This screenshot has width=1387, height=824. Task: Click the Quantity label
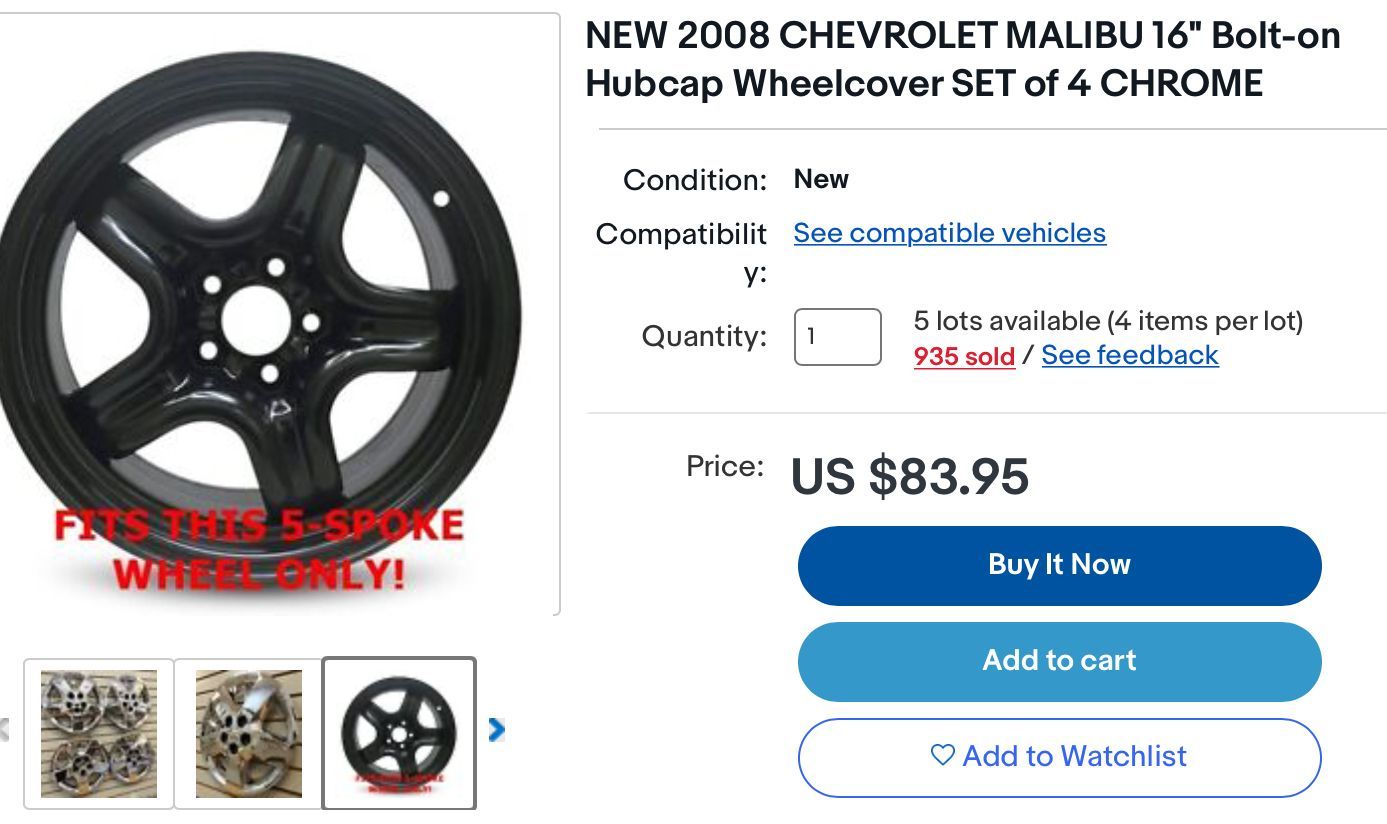pos(704,336)
